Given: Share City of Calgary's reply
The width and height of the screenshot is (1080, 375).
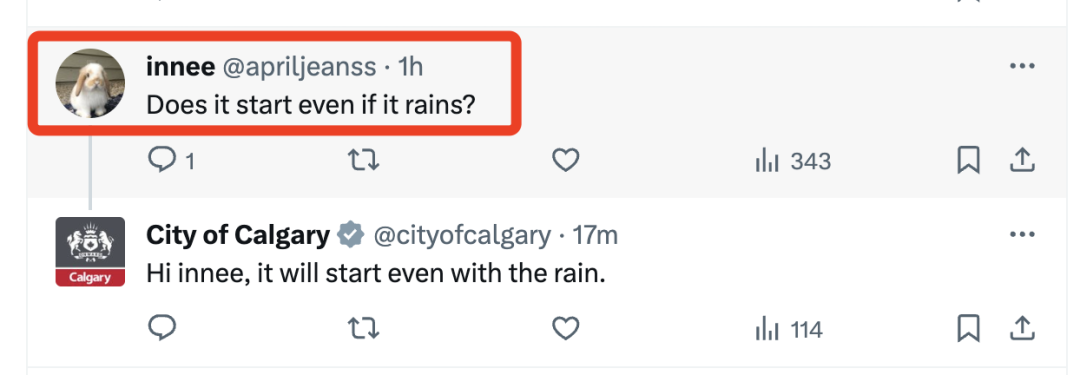Looking at the screenshot, I should 1023,330.
